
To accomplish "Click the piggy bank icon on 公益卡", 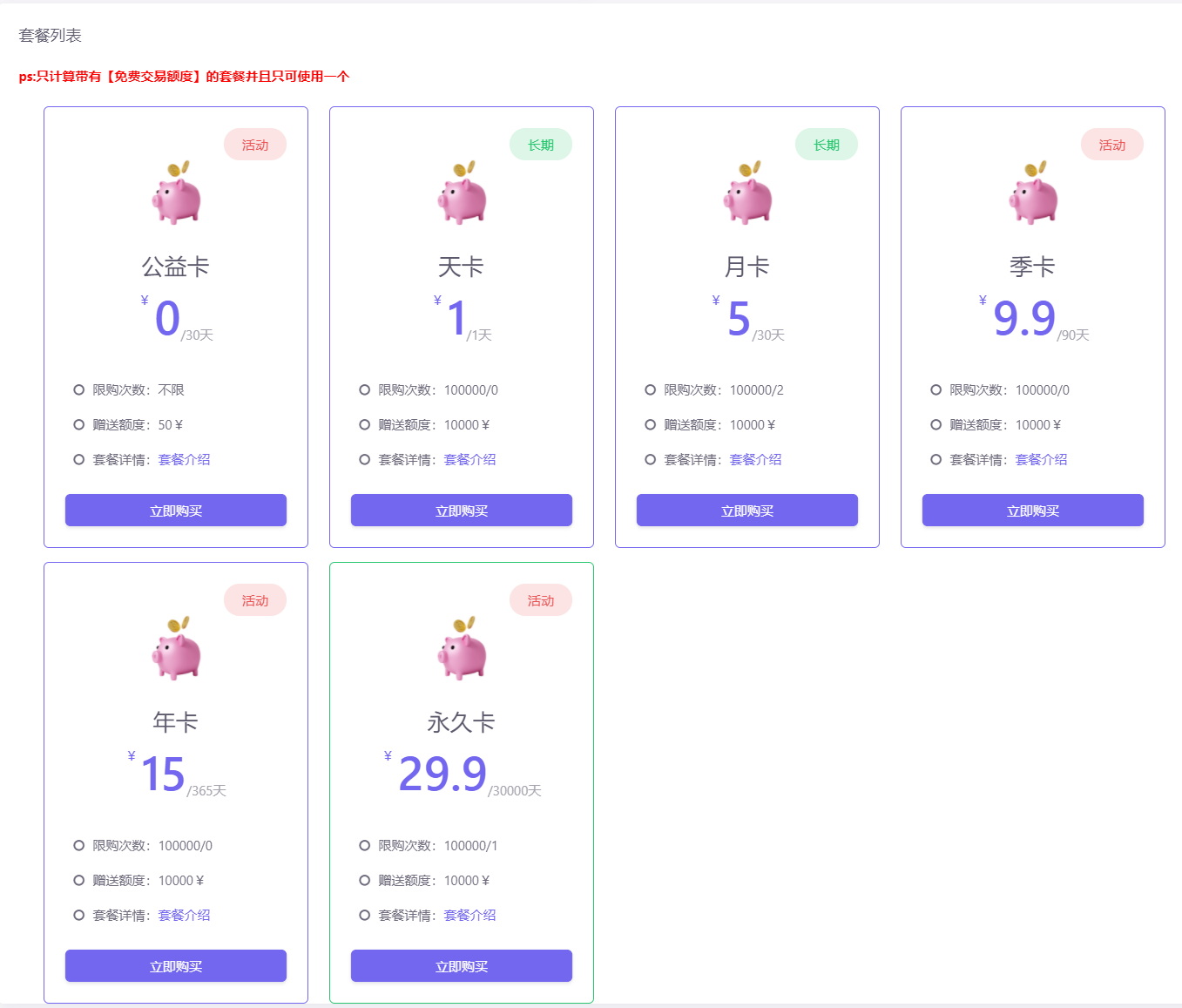I will coord(176,193).
